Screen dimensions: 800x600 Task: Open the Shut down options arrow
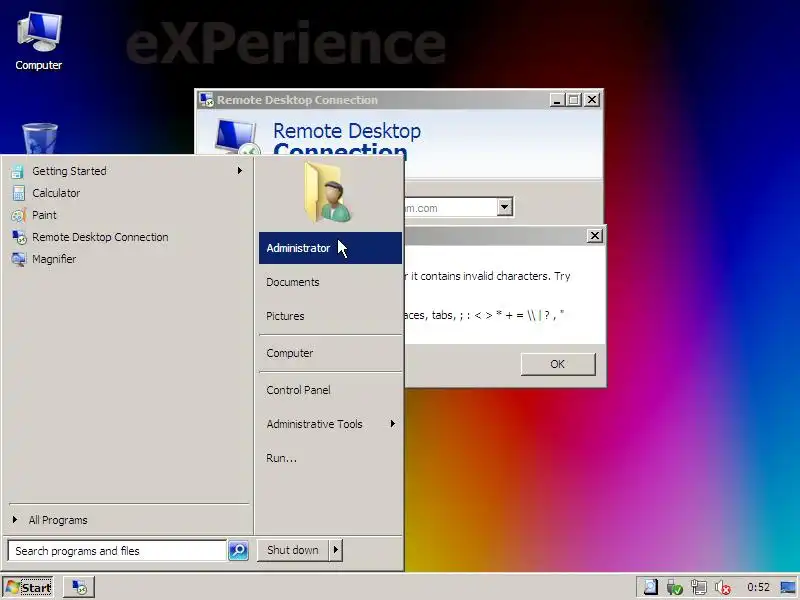(336, 550)
